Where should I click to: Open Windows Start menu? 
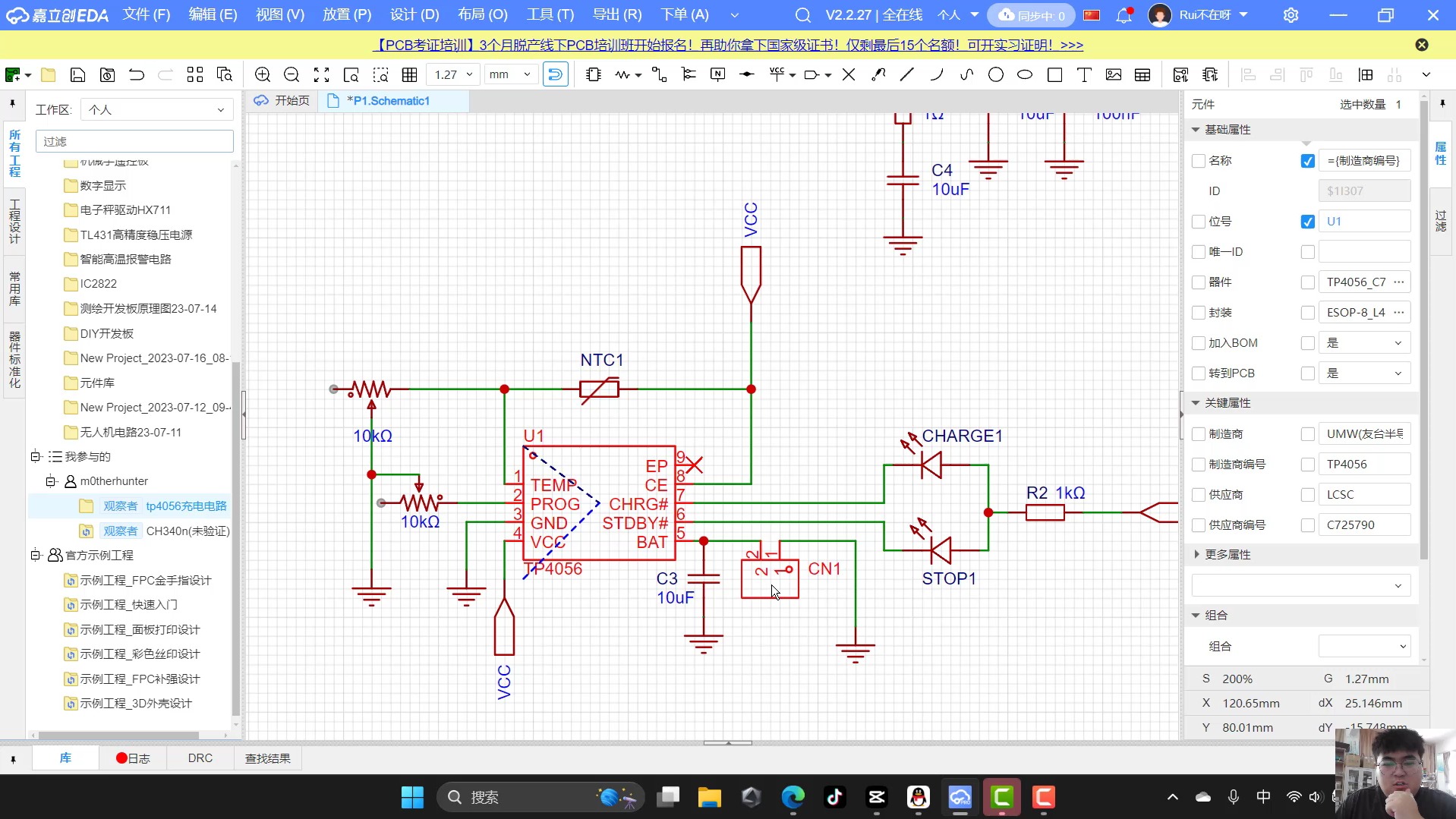(x=412, y=797)
